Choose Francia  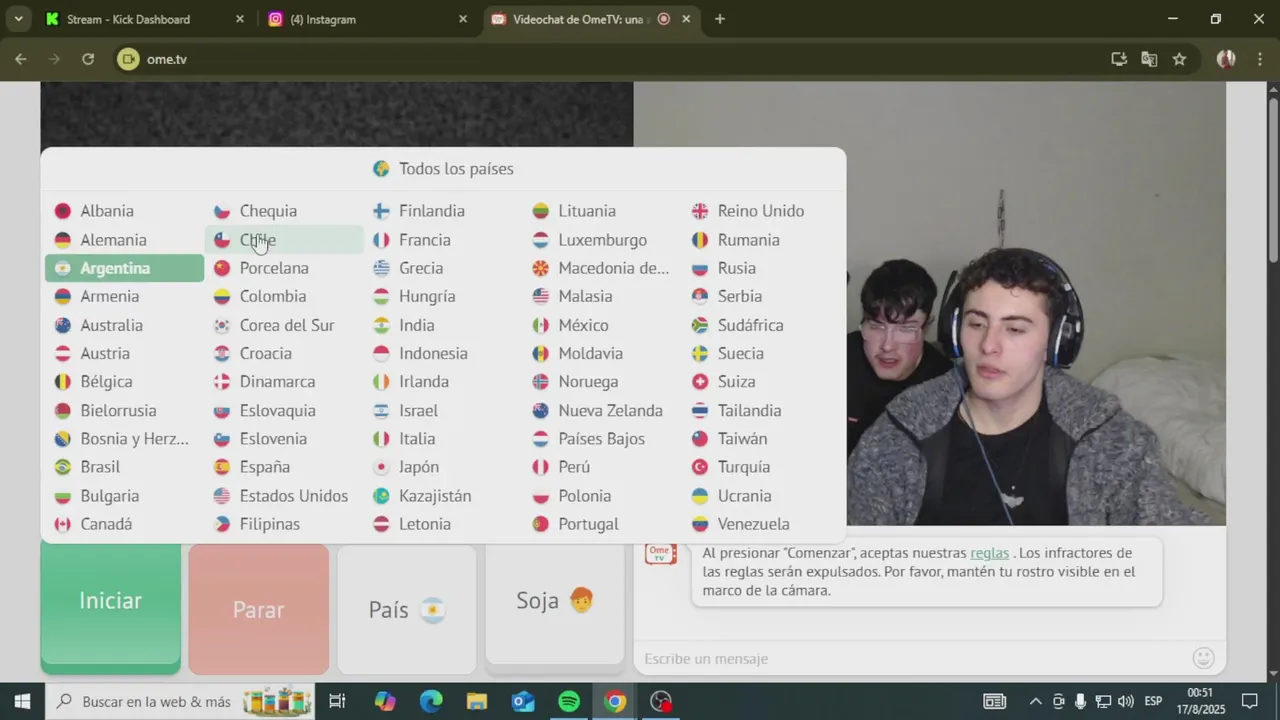tap(443, 240)
